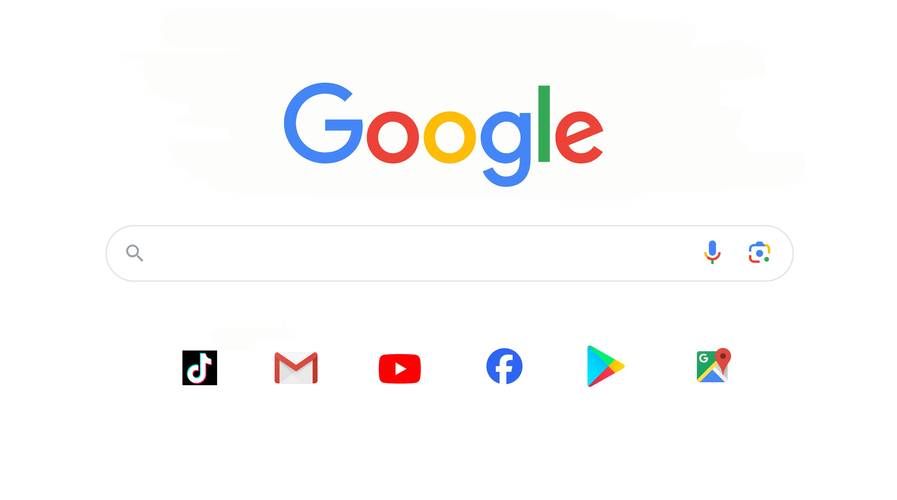The height and width of the screenshot is (500, 897).
Task: Click the red letter e in logo
Action: coord(579,137)
